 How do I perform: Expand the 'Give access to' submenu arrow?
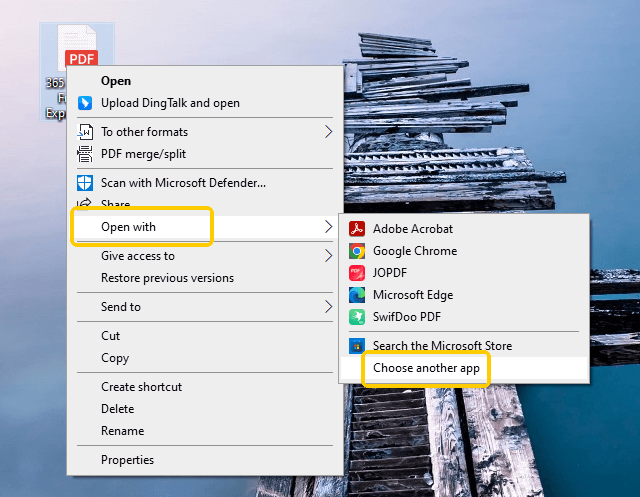click(x=328, y=256)
